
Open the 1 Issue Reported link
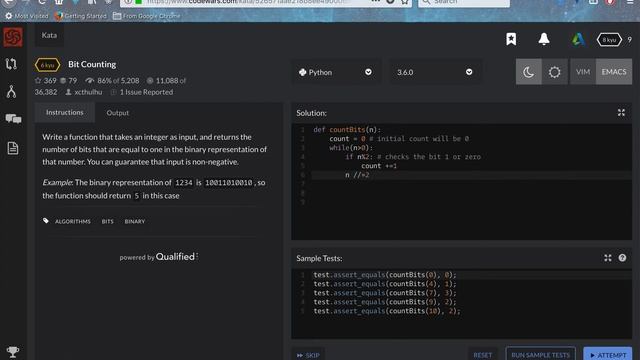146,92
